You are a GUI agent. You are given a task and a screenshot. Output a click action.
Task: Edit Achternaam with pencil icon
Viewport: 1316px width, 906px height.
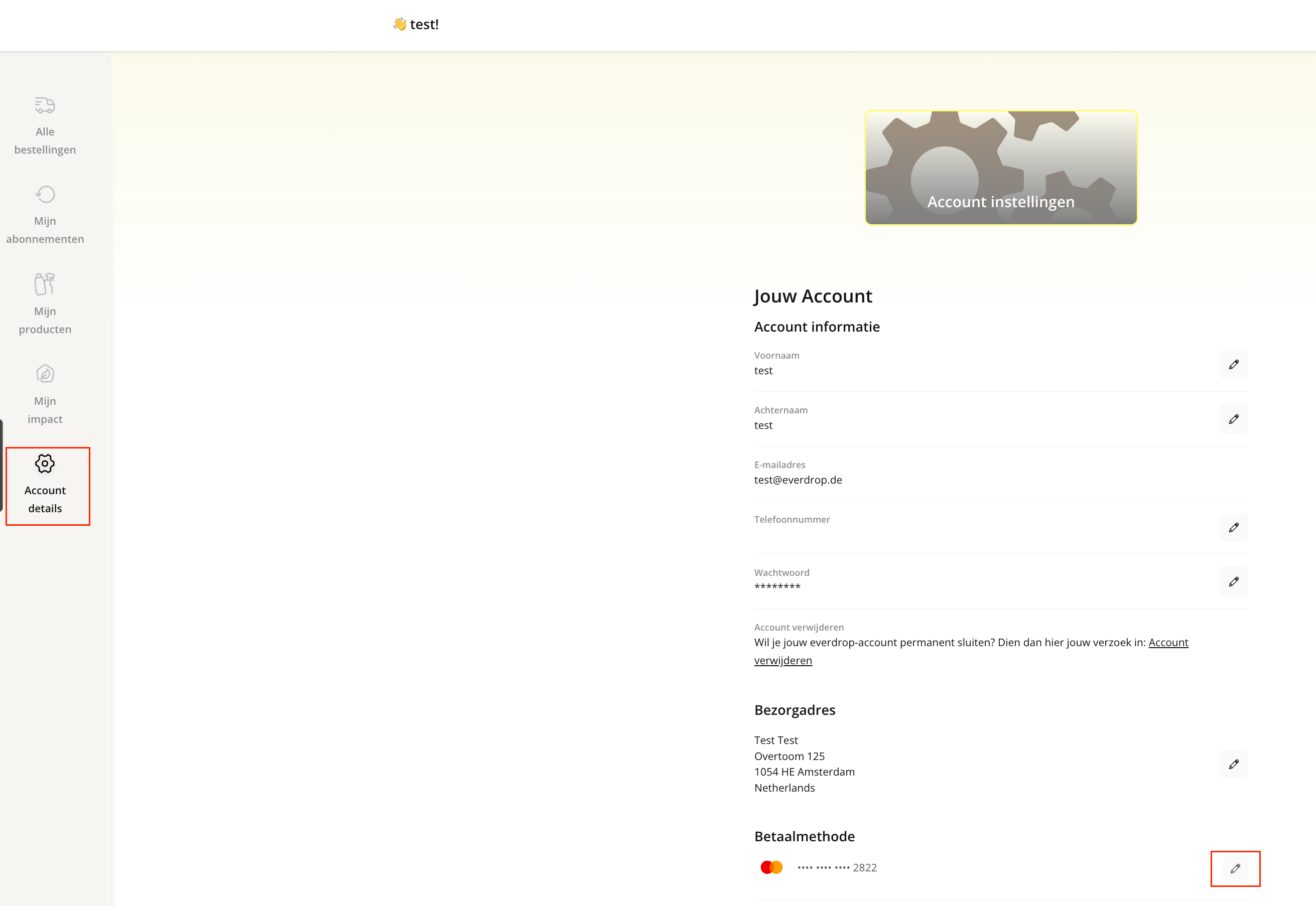pos(1233,419)
